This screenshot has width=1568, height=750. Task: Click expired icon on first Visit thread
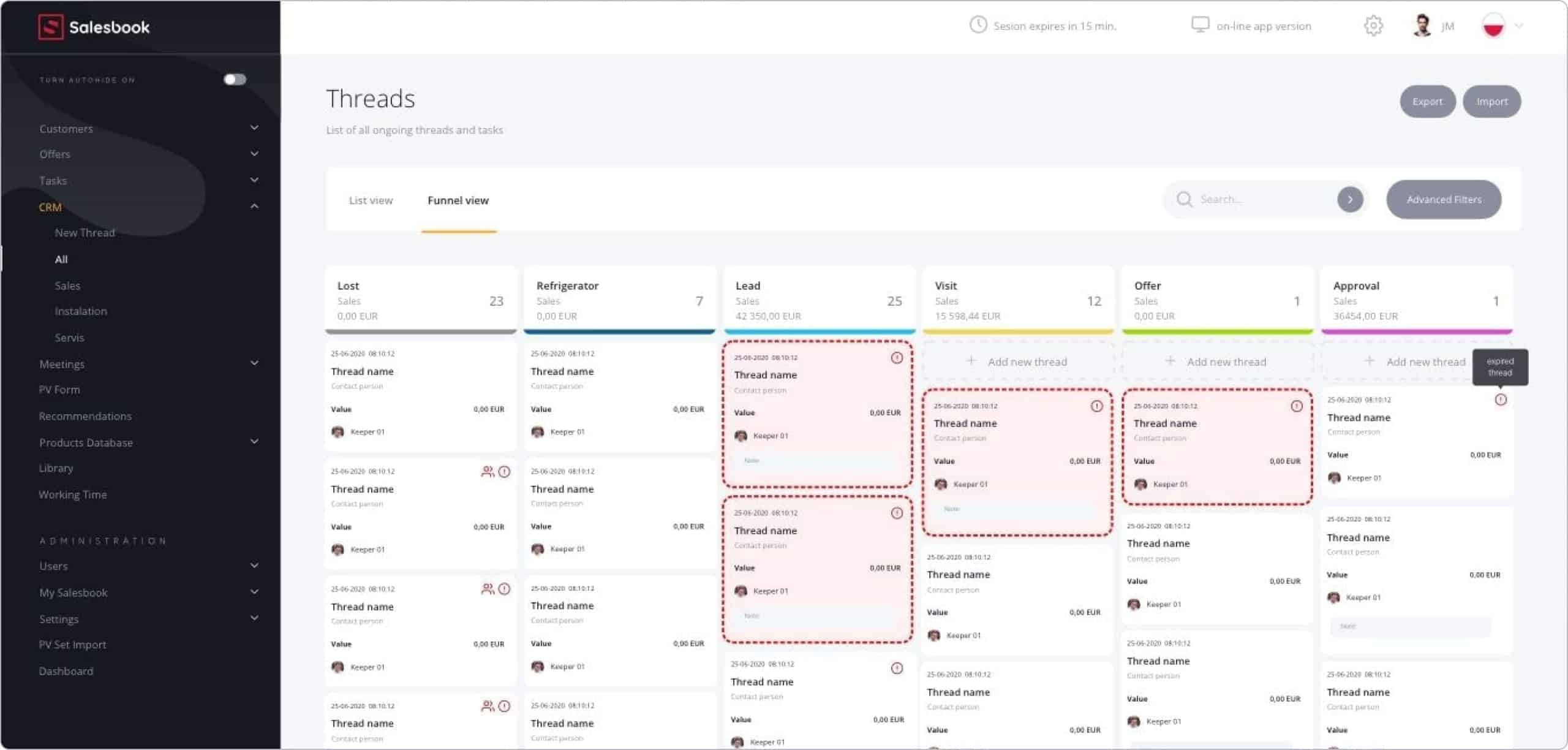point(1096,406)
